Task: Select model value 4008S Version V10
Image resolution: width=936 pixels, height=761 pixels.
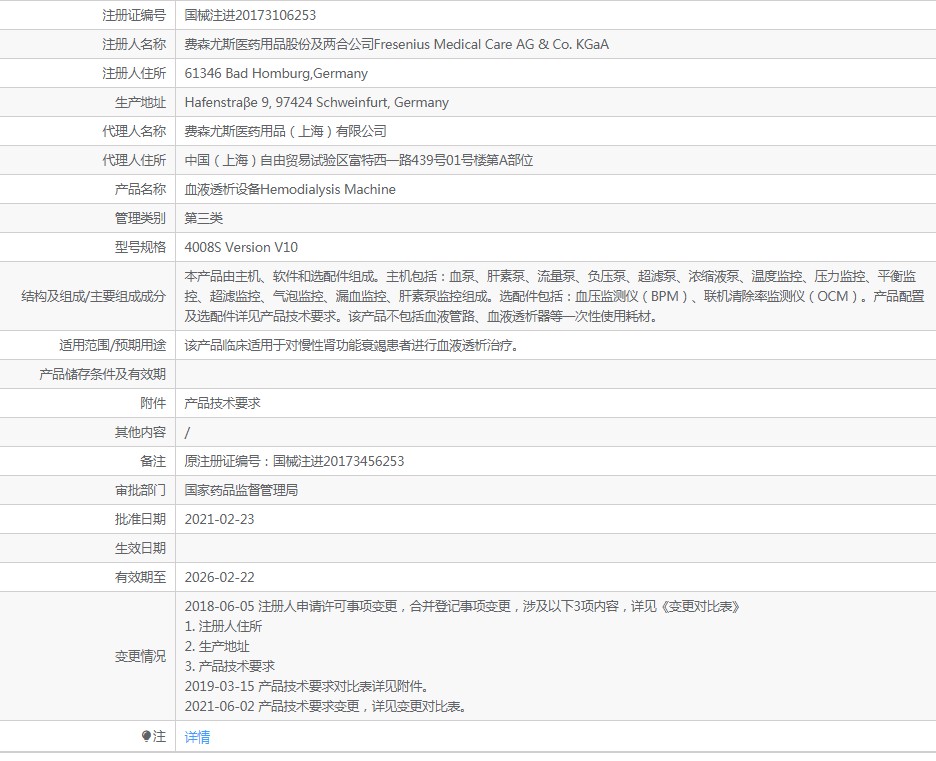Action: point(241,247)
